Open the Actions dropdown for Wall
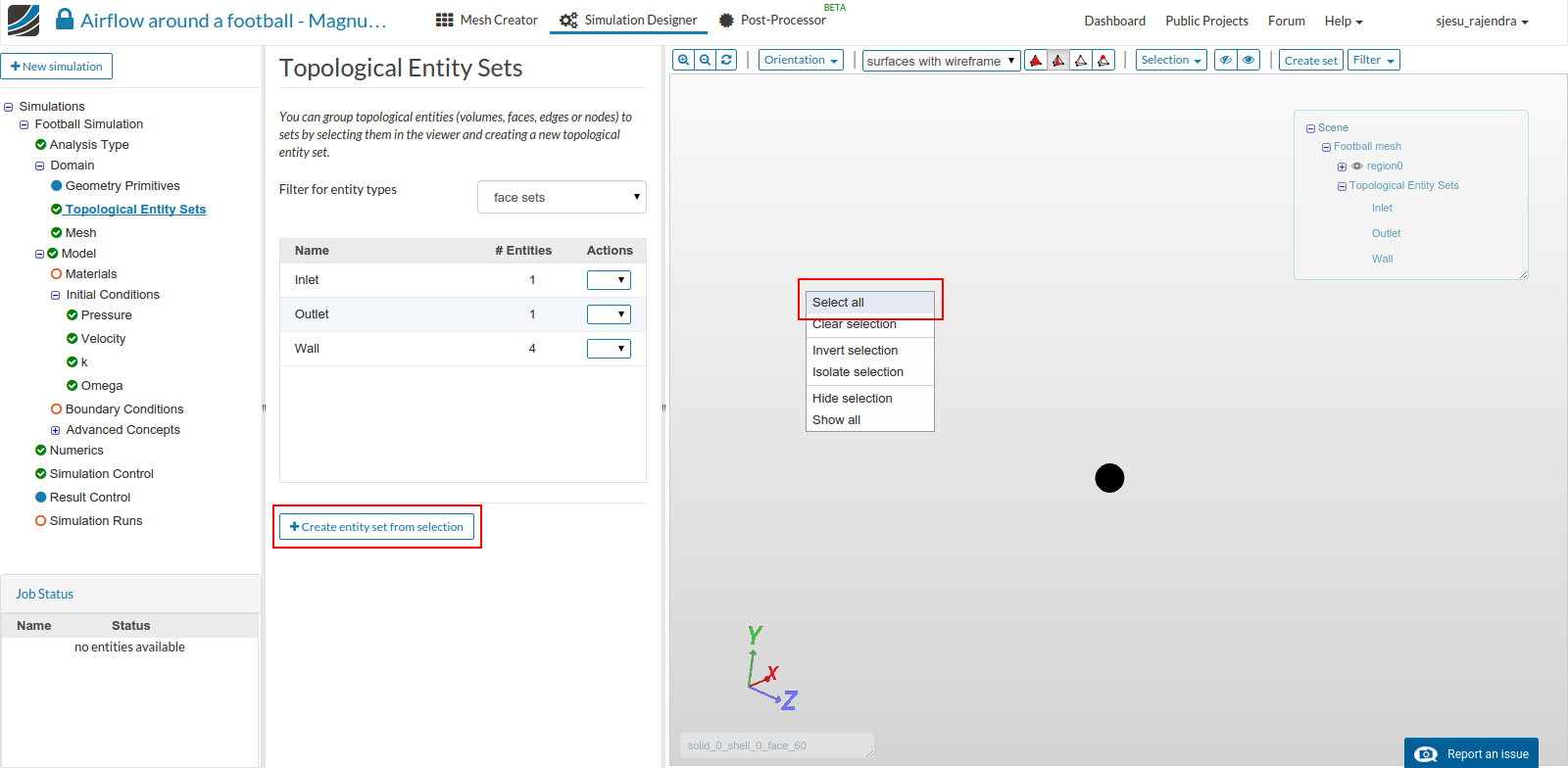Viewport: 1568px width, 768px height. coord(609,349)
